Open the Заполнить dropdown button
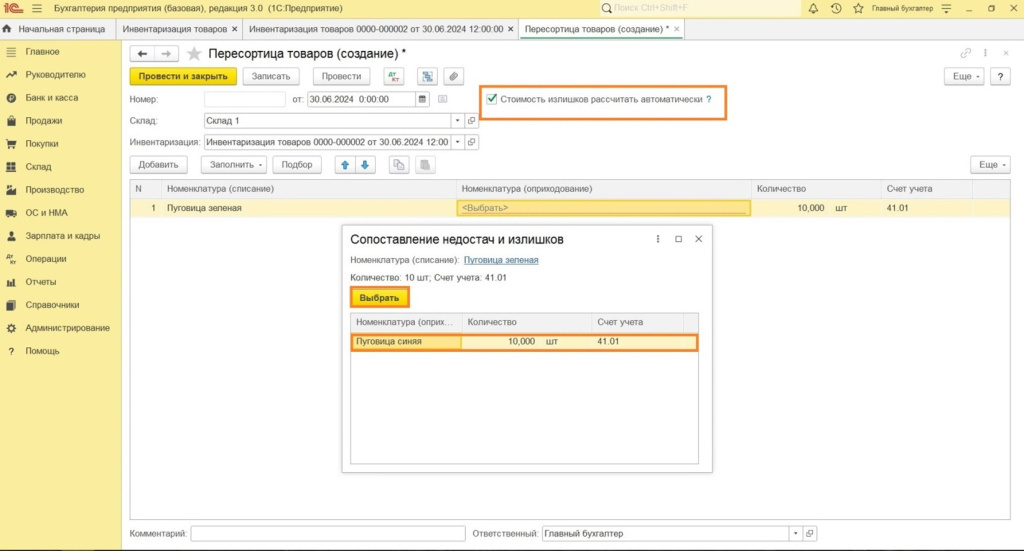The width and height of the screenshot is (1024, 551). tap(234, 165)
